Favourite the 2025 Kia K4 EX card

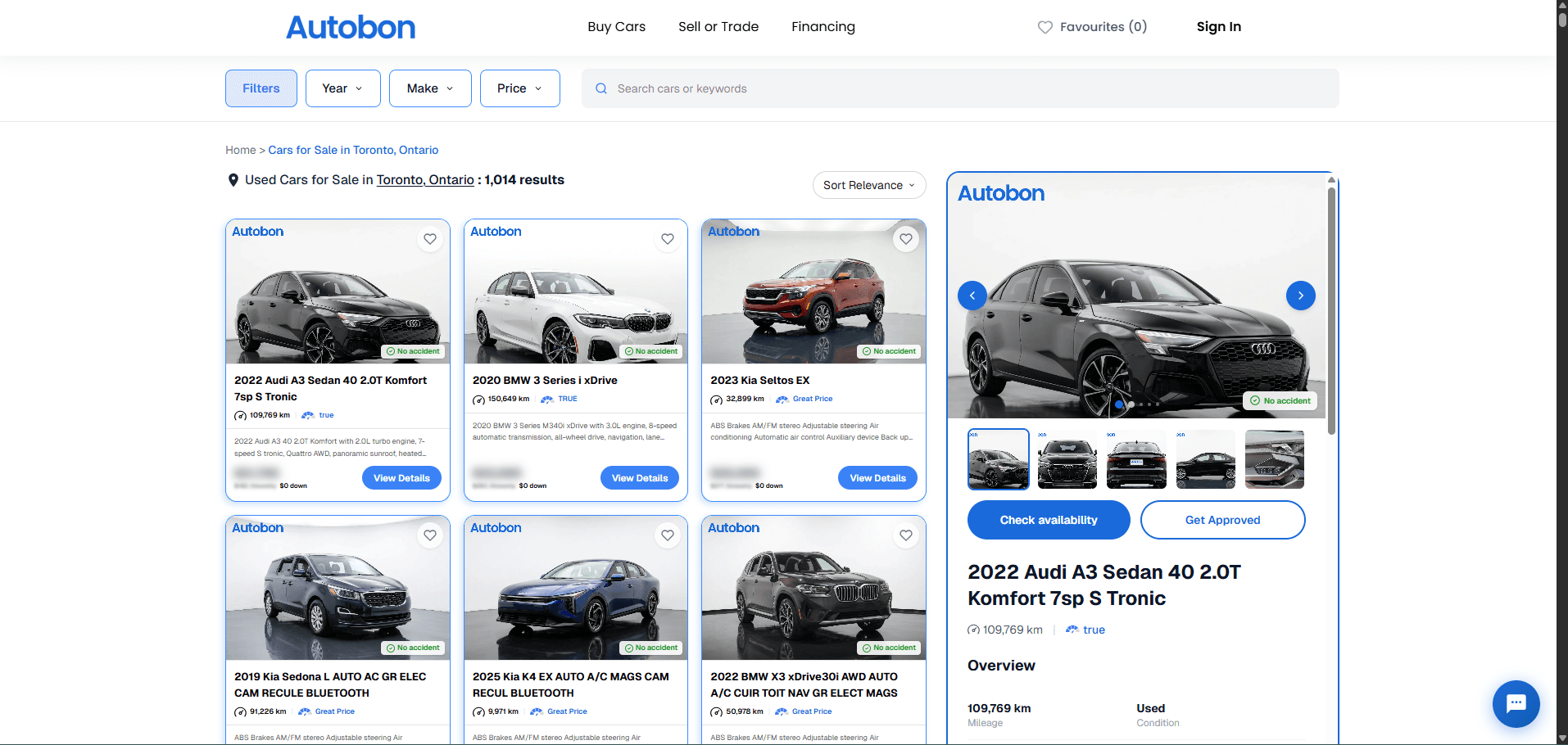668,535
